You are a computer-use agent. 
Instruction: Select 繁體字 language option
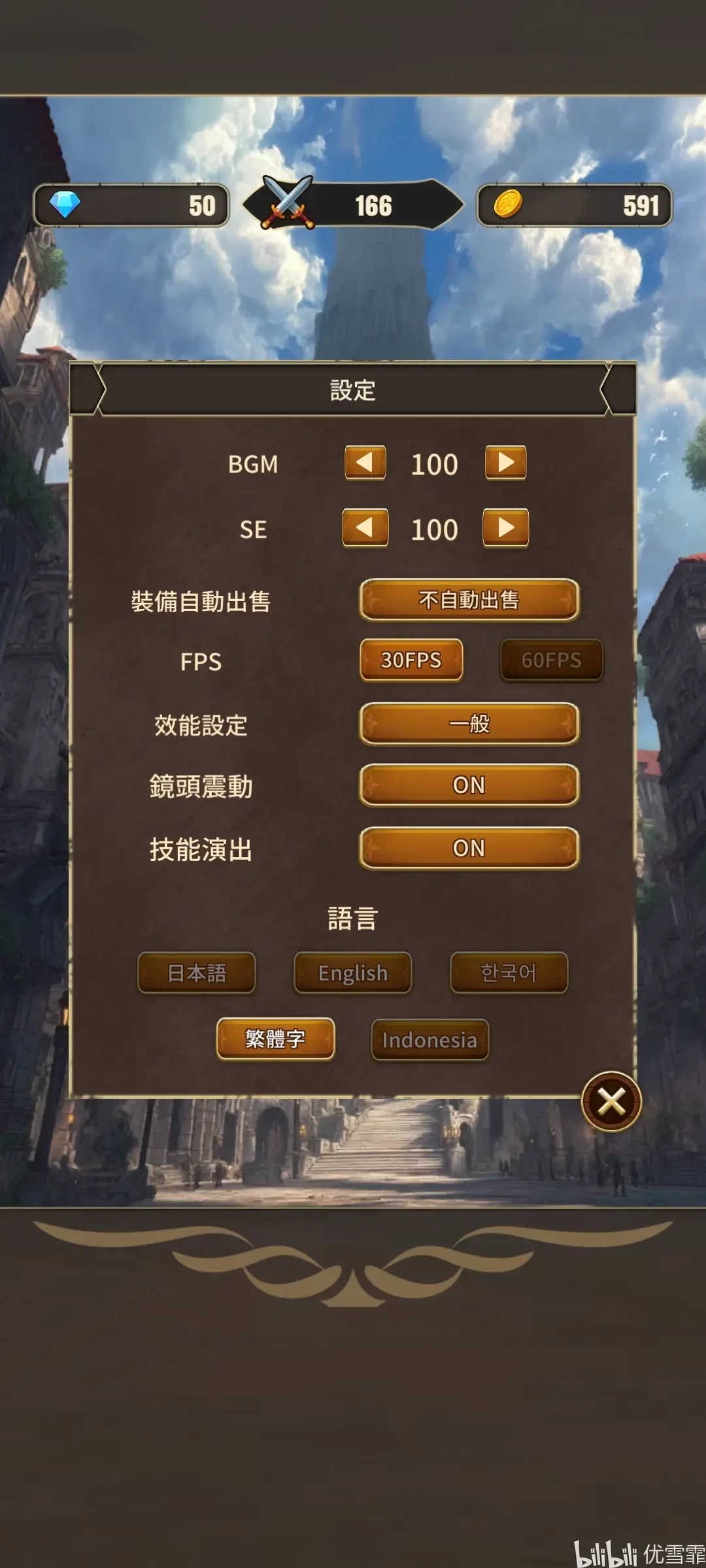[275, 1039]
